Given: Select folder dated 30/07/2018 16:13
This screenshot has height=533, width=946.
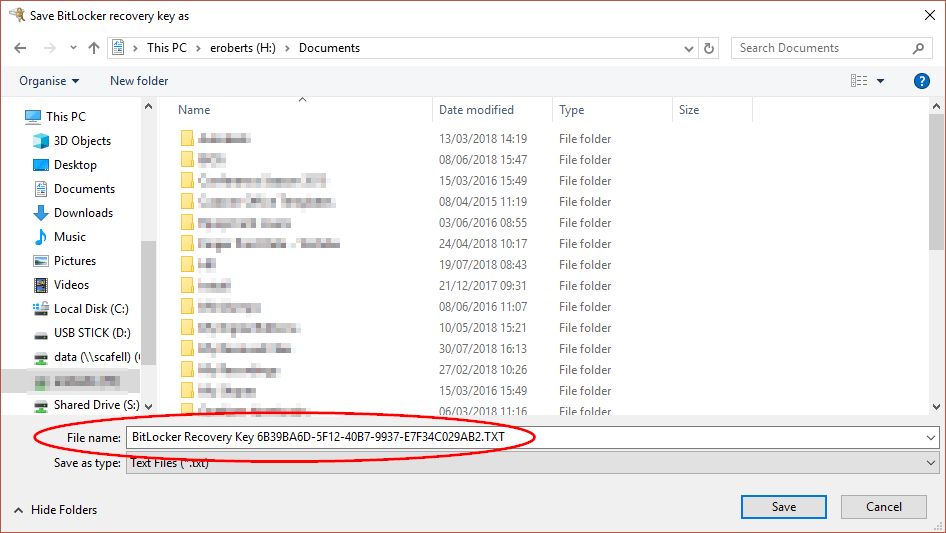Looking at the screenshot, I should point(395,349).
